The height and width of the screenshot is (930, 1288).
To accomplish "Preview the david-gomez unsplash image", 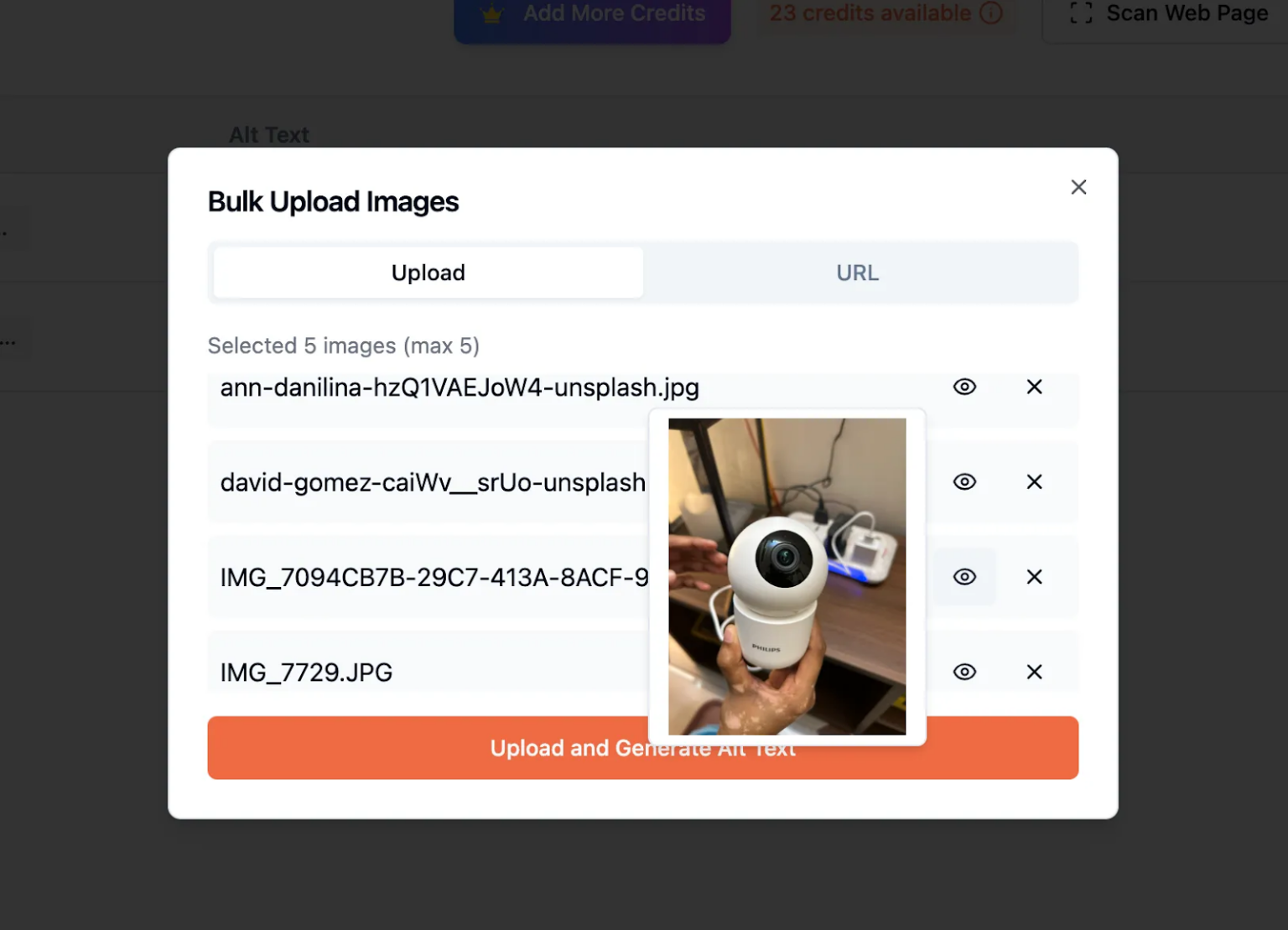I will [x=964, y=482].
